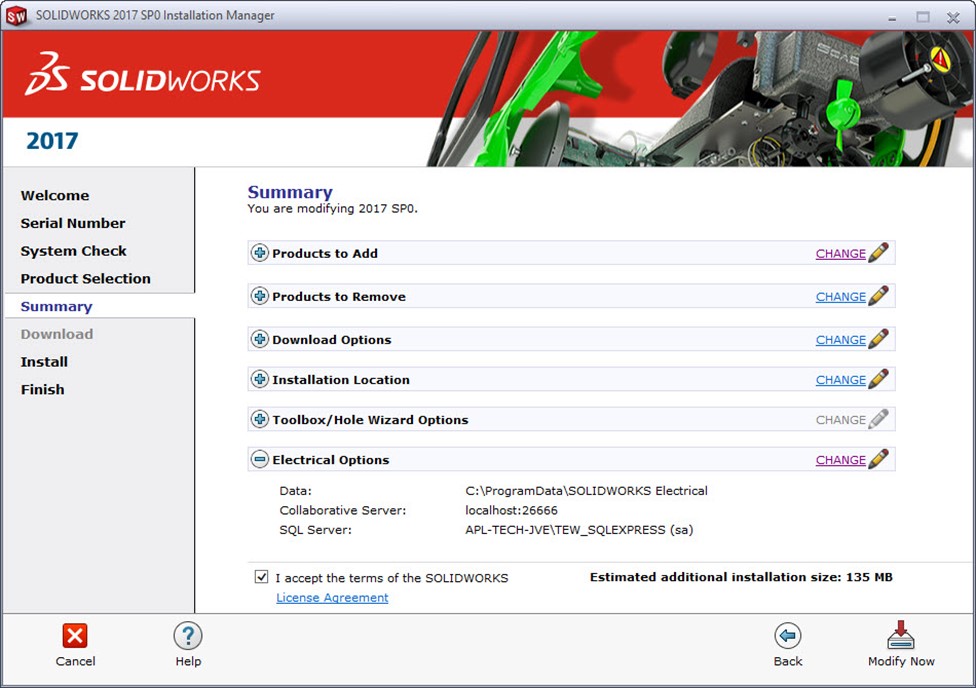Image resolution: width=976 pixels, height=688 pixels.
Task: Expand the Products to Add section
Action: (260, 253)
